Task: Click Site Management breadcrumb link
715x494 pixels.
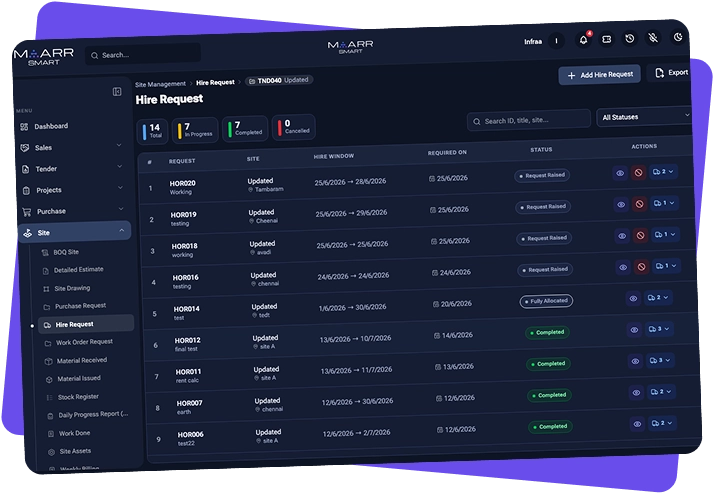Action: pos(161,84)
